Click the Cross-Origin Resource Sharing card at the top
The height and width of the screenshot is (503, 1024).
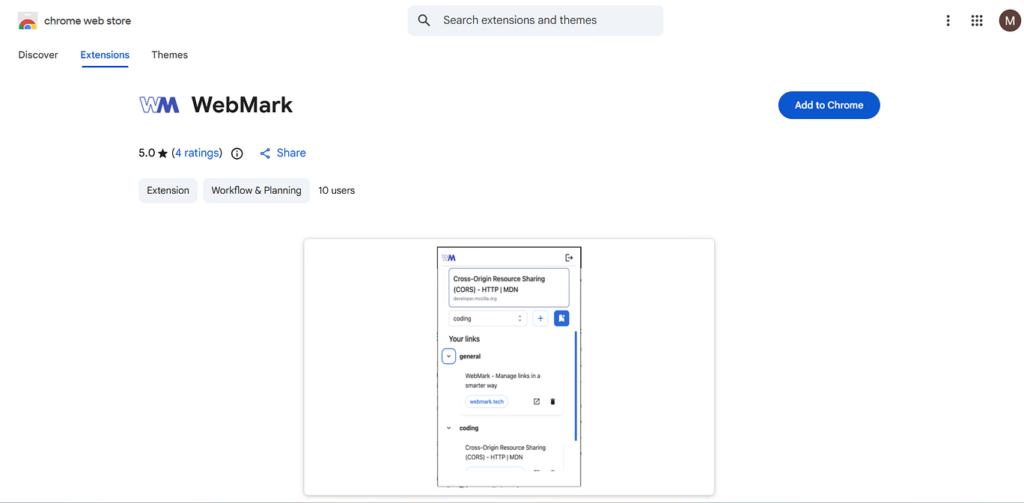pyautogui.click(x=509, y=287)
